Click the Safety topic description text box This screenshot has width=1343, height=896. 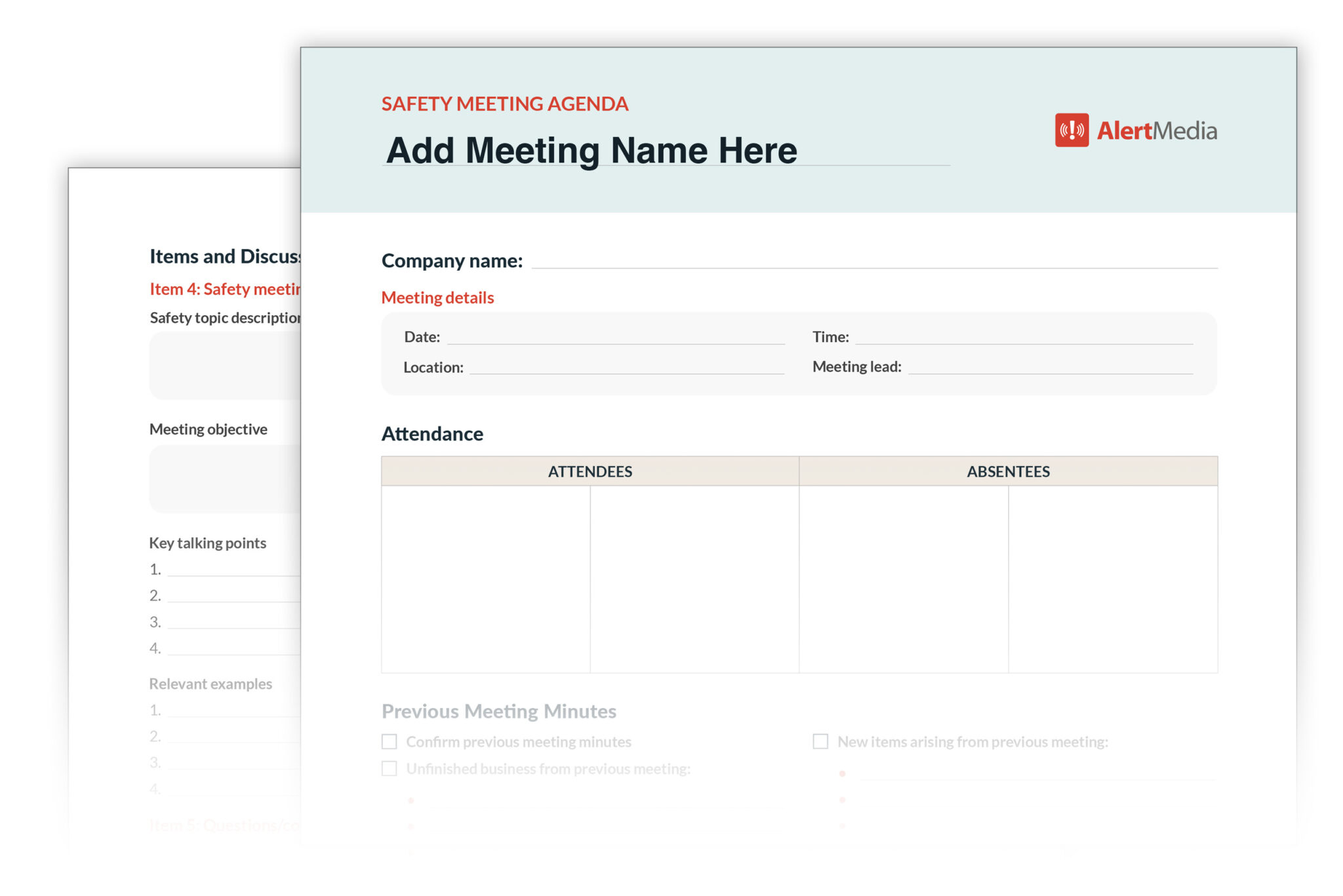[x=225, y=365]
